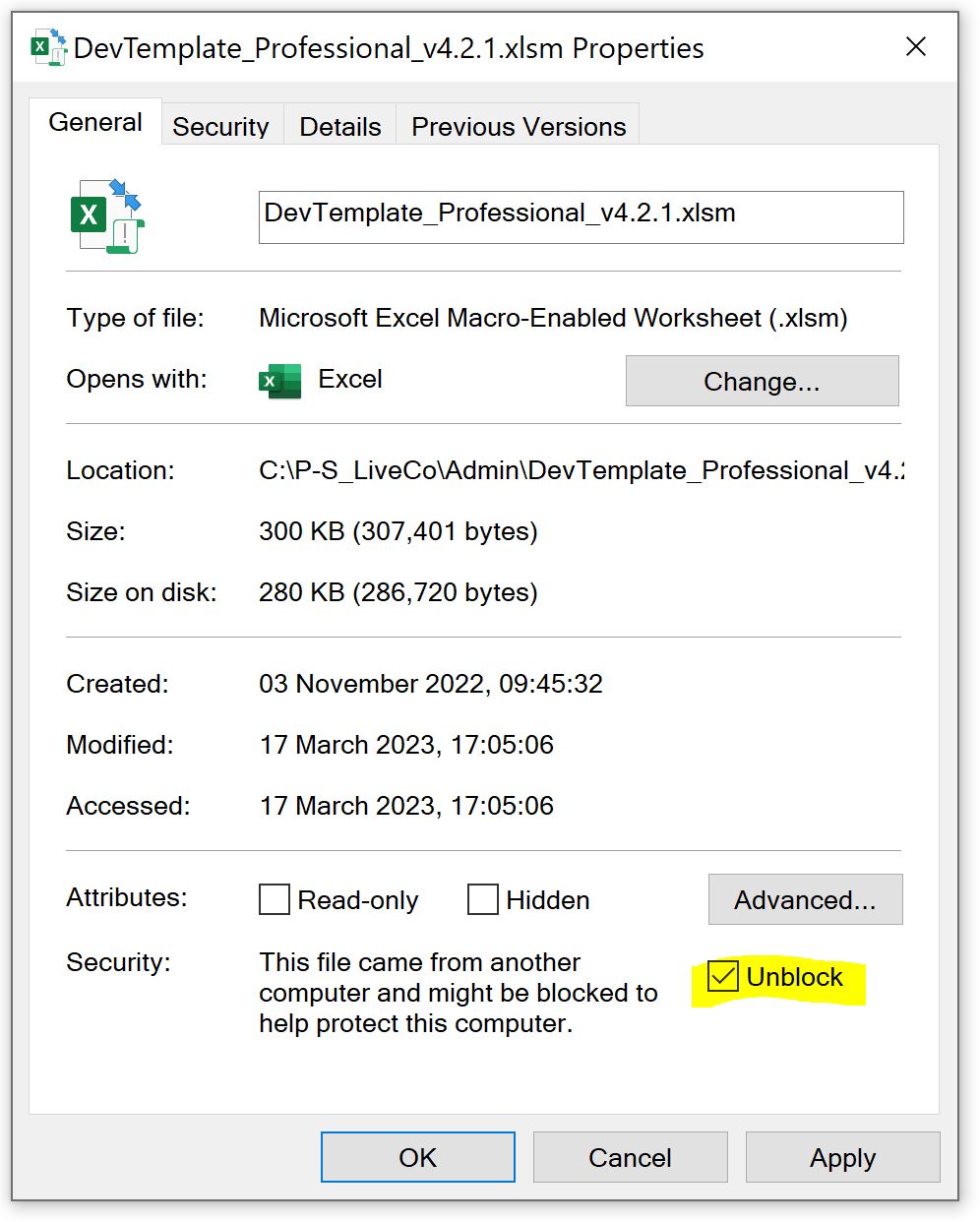The image size is (980, 1222).
Task: Toggle the highlighted Unblock checkbox
Action: click(723, 977)
